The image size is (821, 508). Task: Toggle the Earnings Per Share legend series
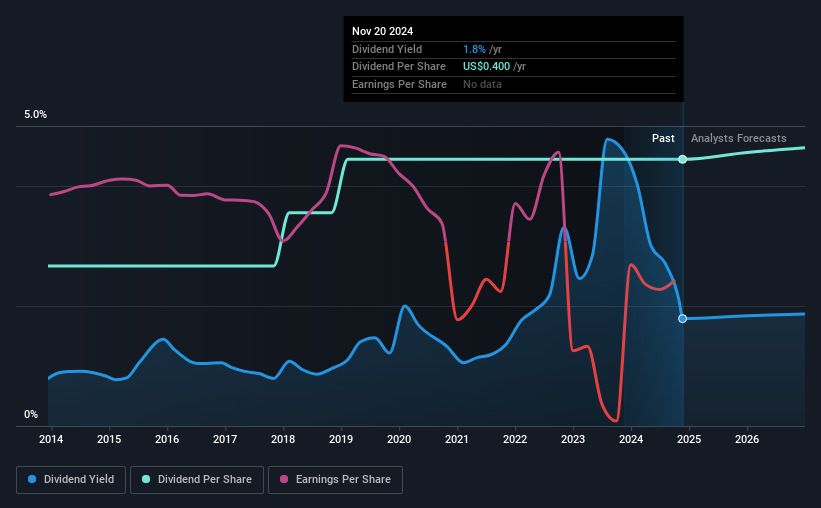[335, 479]
